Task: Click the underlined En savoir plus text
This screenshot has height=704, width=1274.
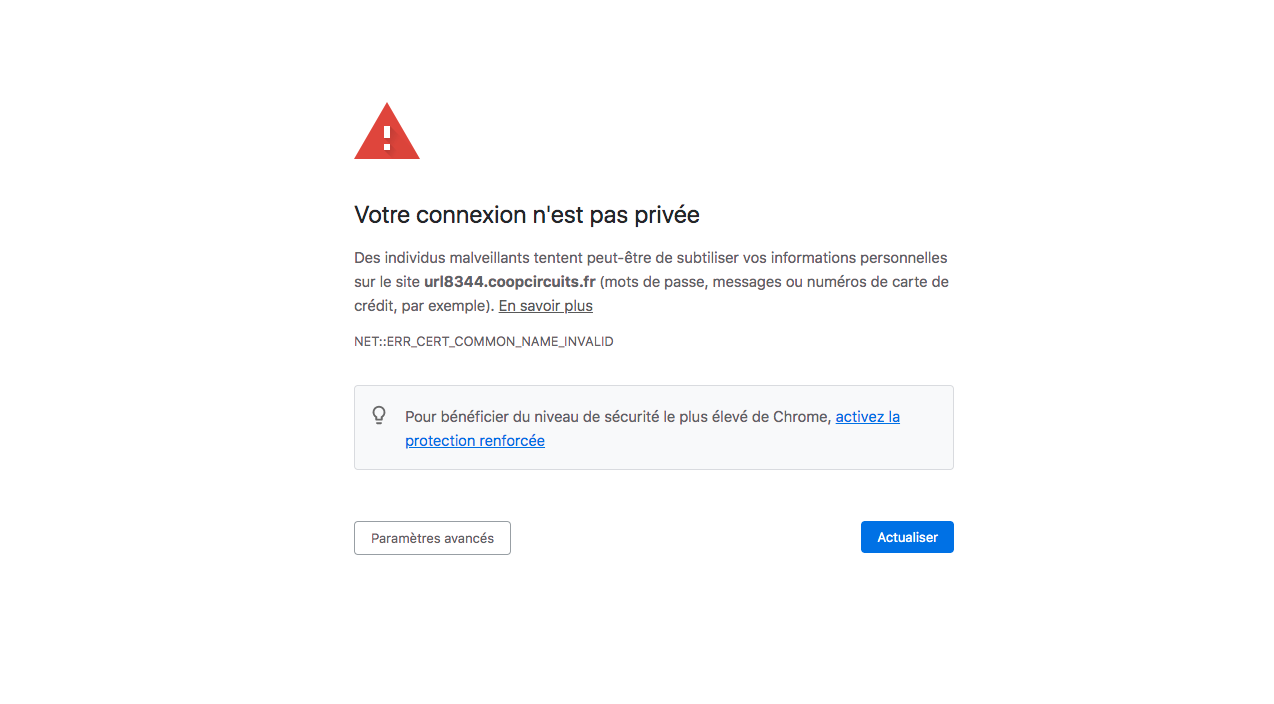Action: click(545, 305)
